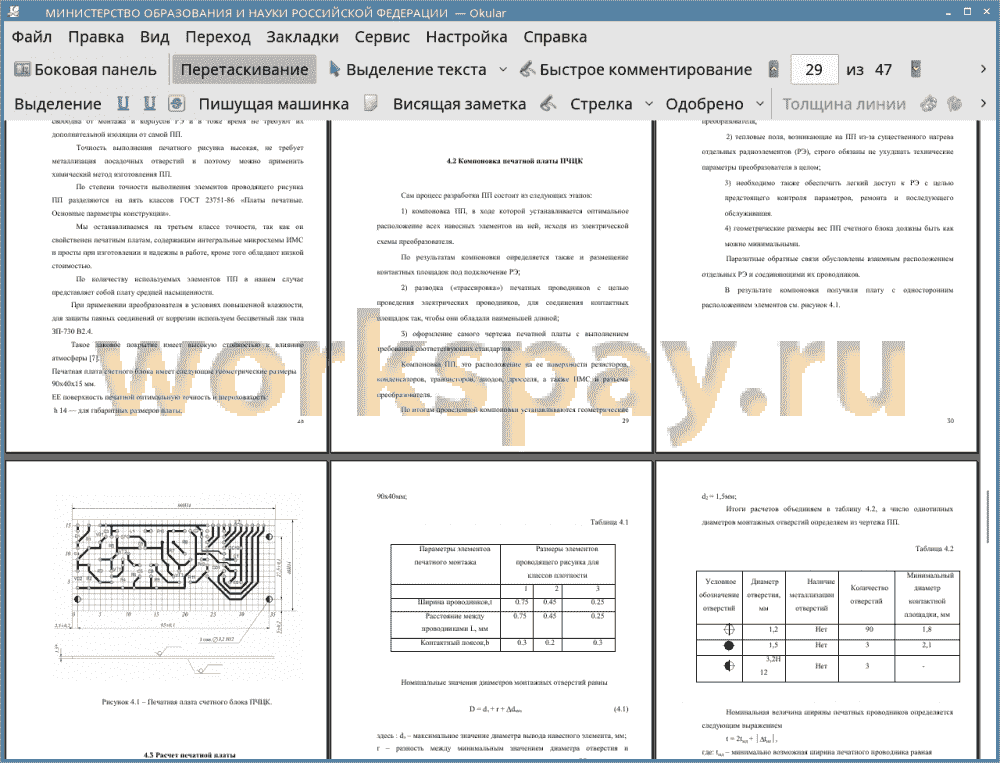
Task: Click the heading '4.2 Компоновка печатной платы ПЧЦК'
Action: click(x=515, y=161)
